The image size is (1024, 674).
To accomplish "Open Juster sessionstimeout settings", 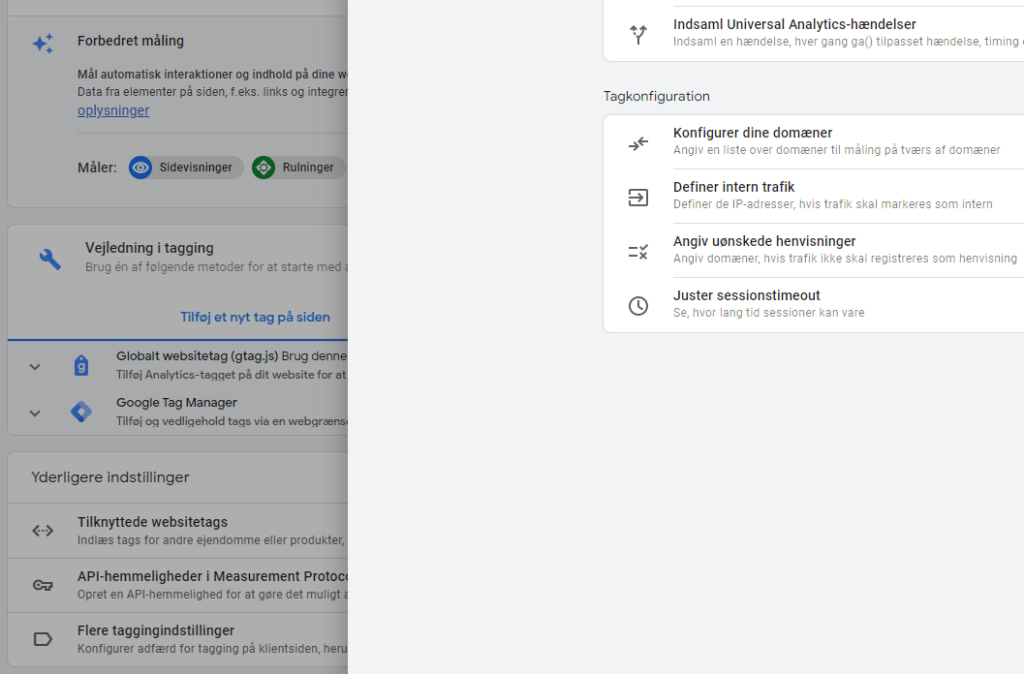I will coord(747,296).
